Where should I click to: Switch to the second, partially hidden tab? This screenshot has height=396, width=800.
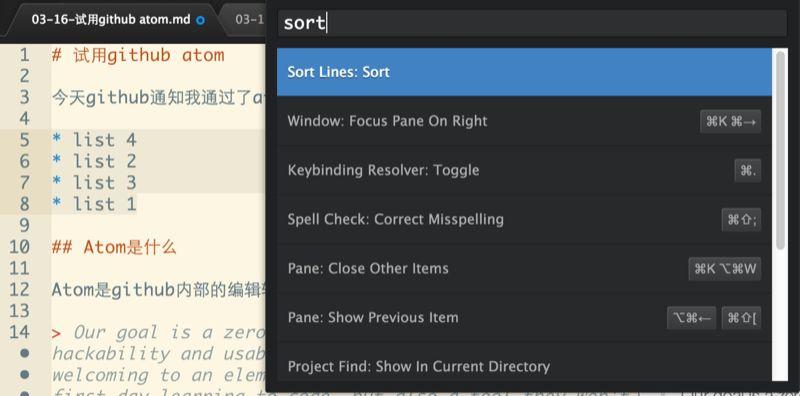[245, 20]
